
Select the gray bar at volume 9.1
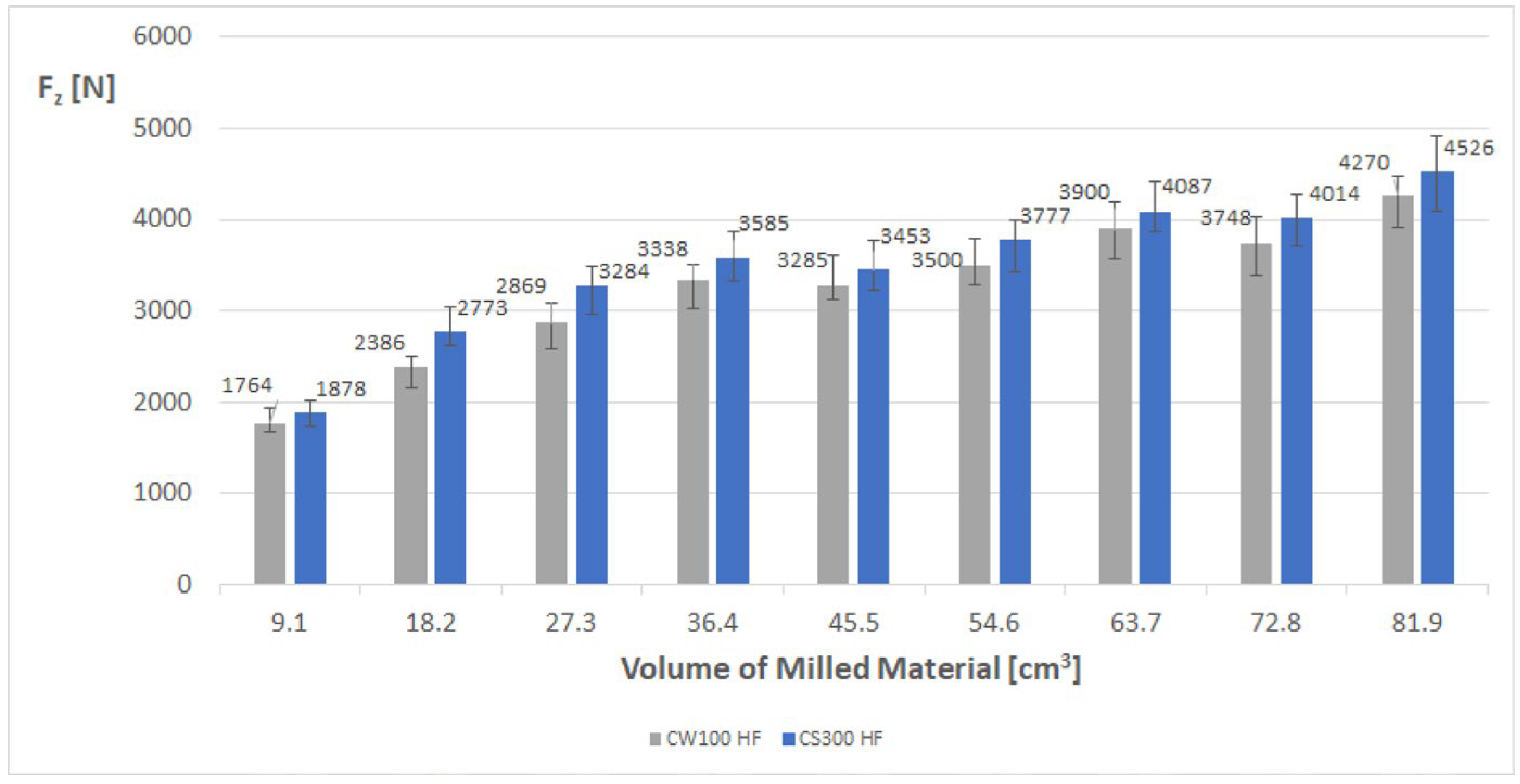click(270, 505)
